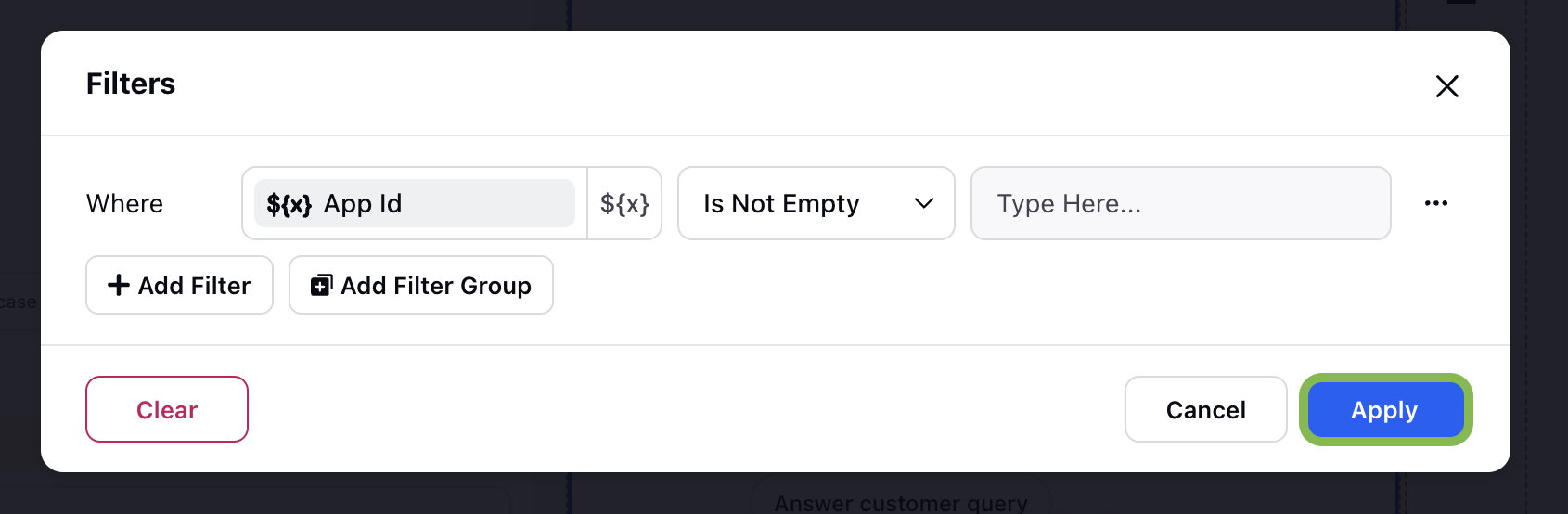
Task: Focus the Type Here value input
Action: (1180, 203)
